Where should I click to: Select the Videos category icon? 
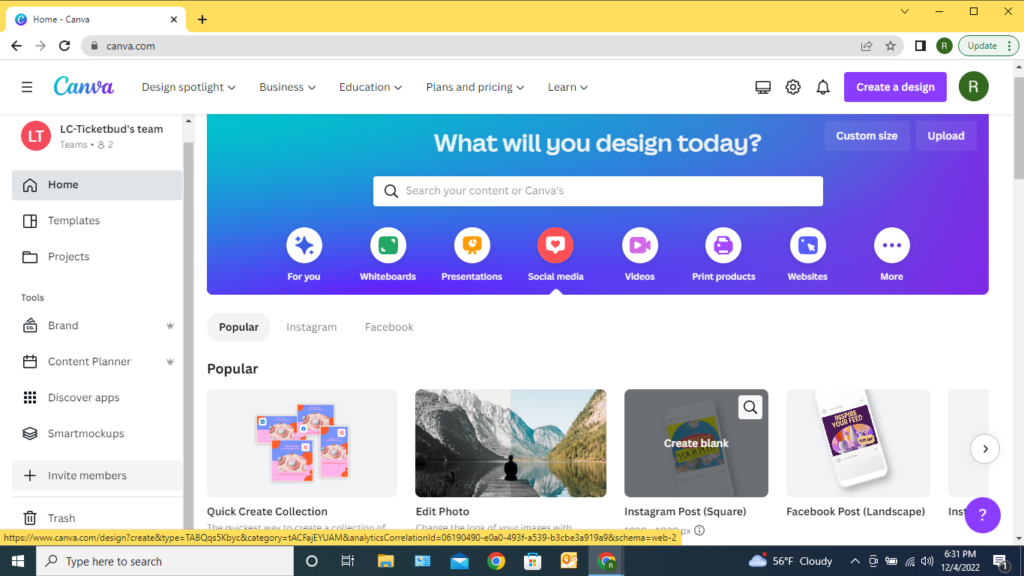click(640, 246)
